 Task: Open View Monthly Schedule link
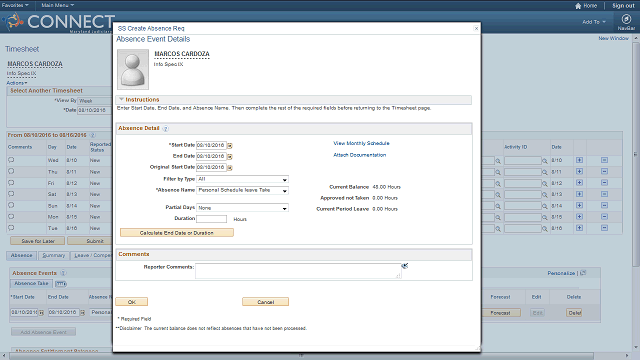tap(361, 143)
